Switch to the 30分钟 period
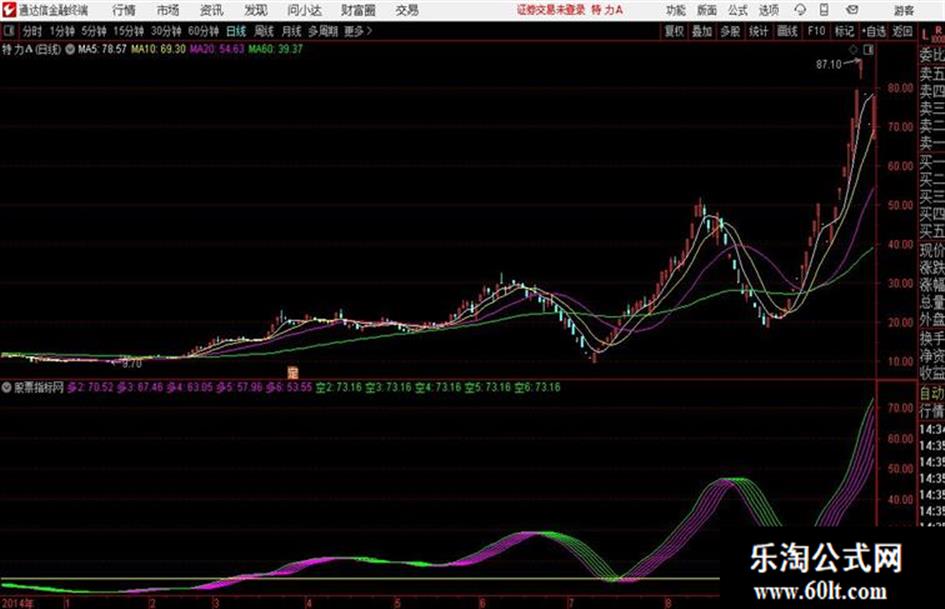 click(166, 31)
